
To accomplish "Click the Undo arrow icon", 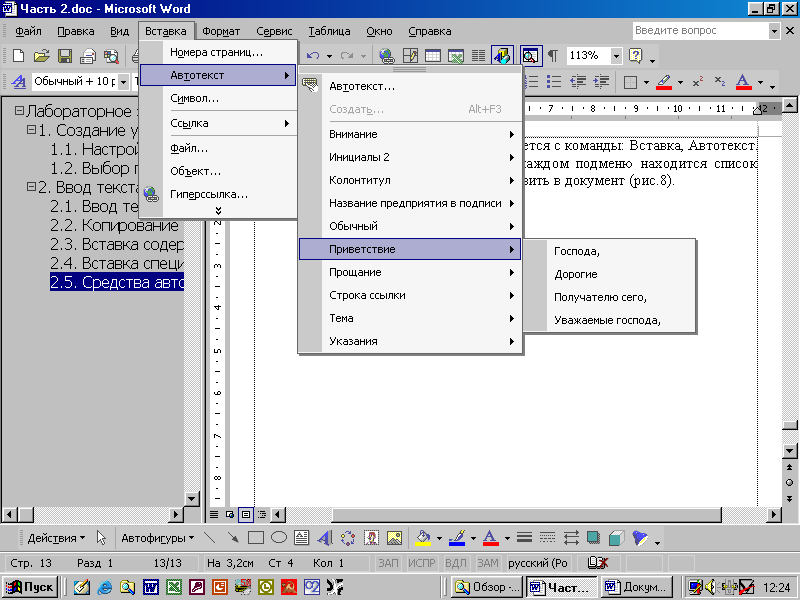I will pyautogui.click(x=313, y=56).
